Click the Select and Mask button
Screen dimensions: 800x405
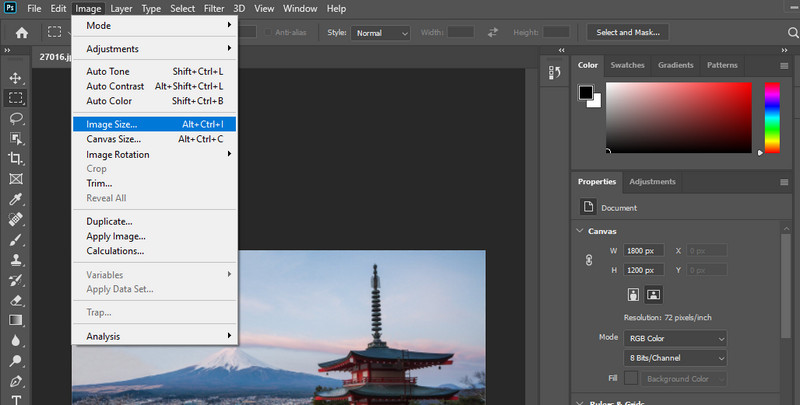point(626,33)
